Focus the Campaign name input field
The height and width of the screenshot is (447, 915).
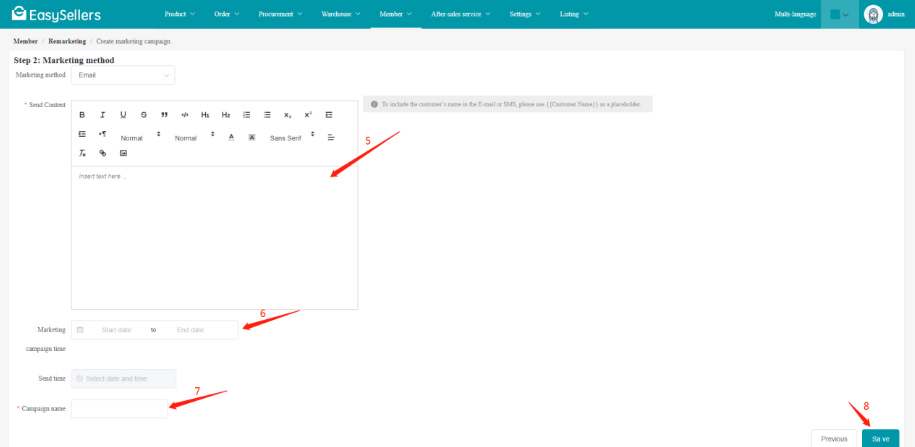pyautogui.click(x=120, y=408)
